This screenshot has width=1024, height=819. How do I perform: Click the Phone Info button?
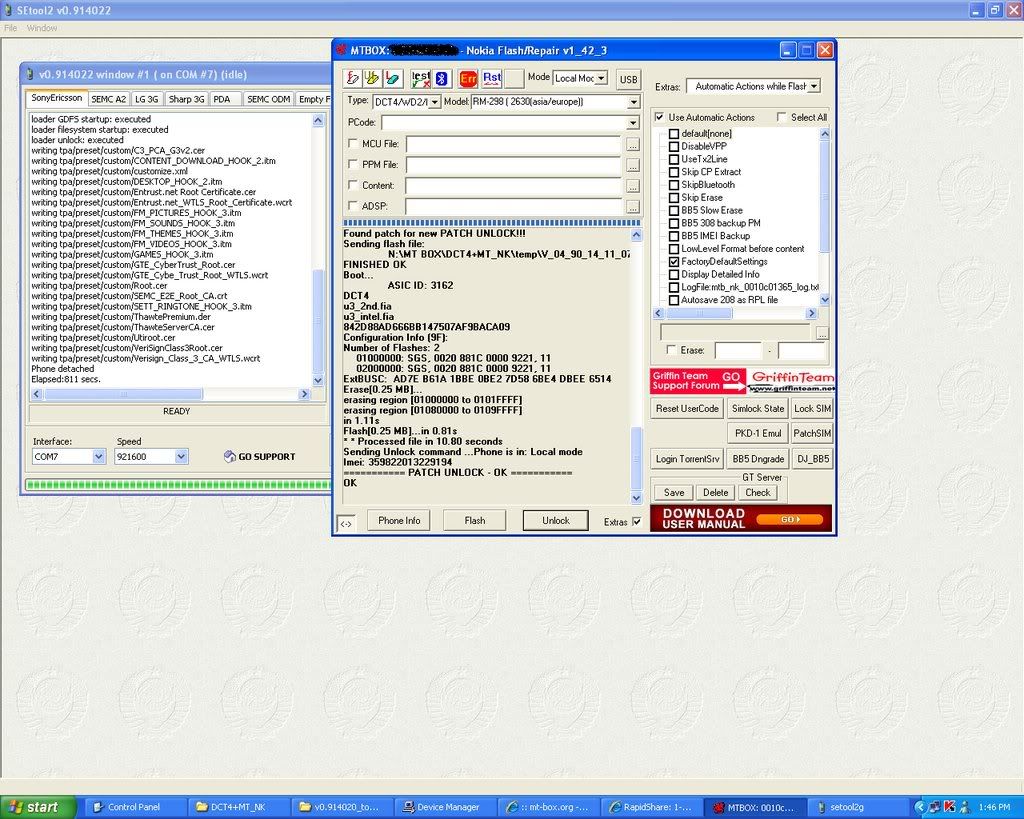pyautogui.click(x=399, y=521)
